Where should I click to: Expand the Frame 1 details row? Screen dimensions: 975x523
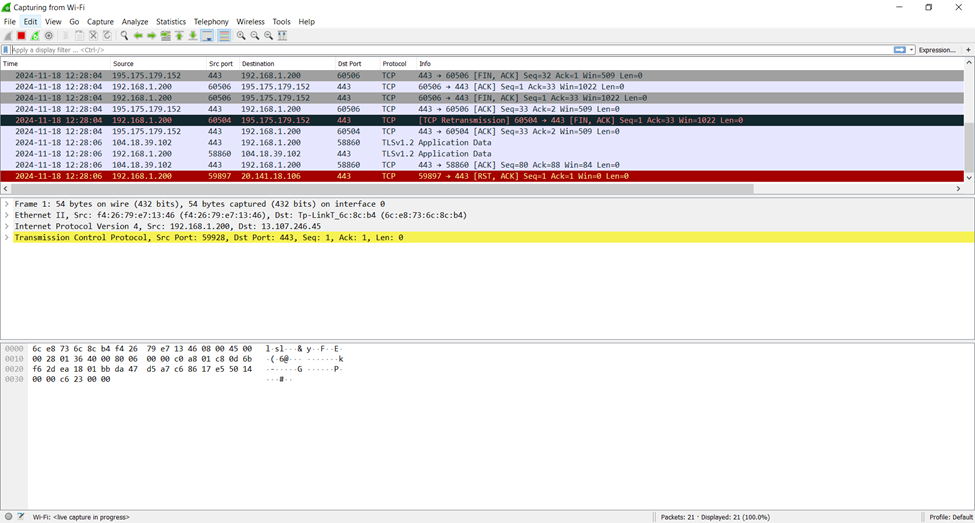(x=7, y=204)
